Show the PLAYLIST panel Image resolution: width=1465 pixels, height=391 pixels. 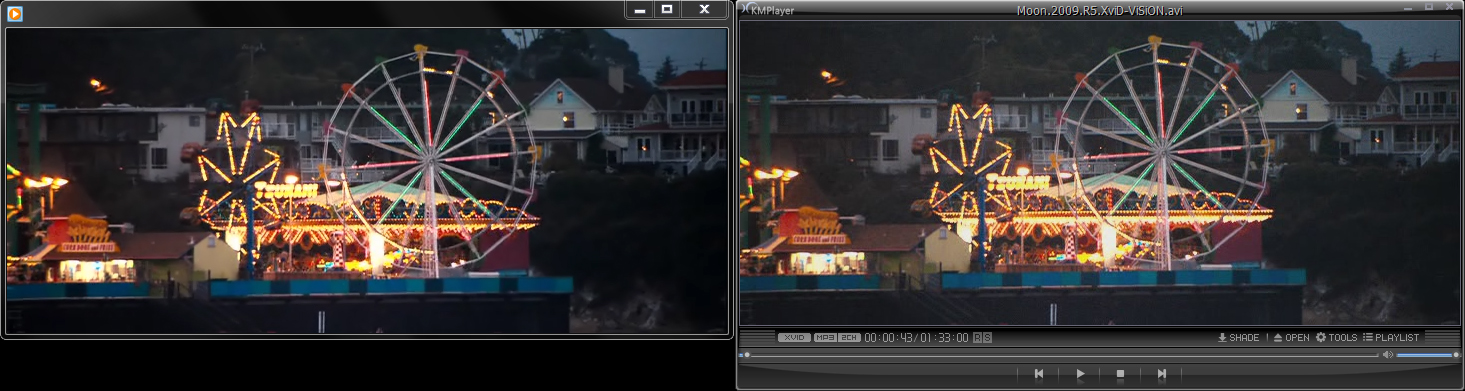[1391, 338]
